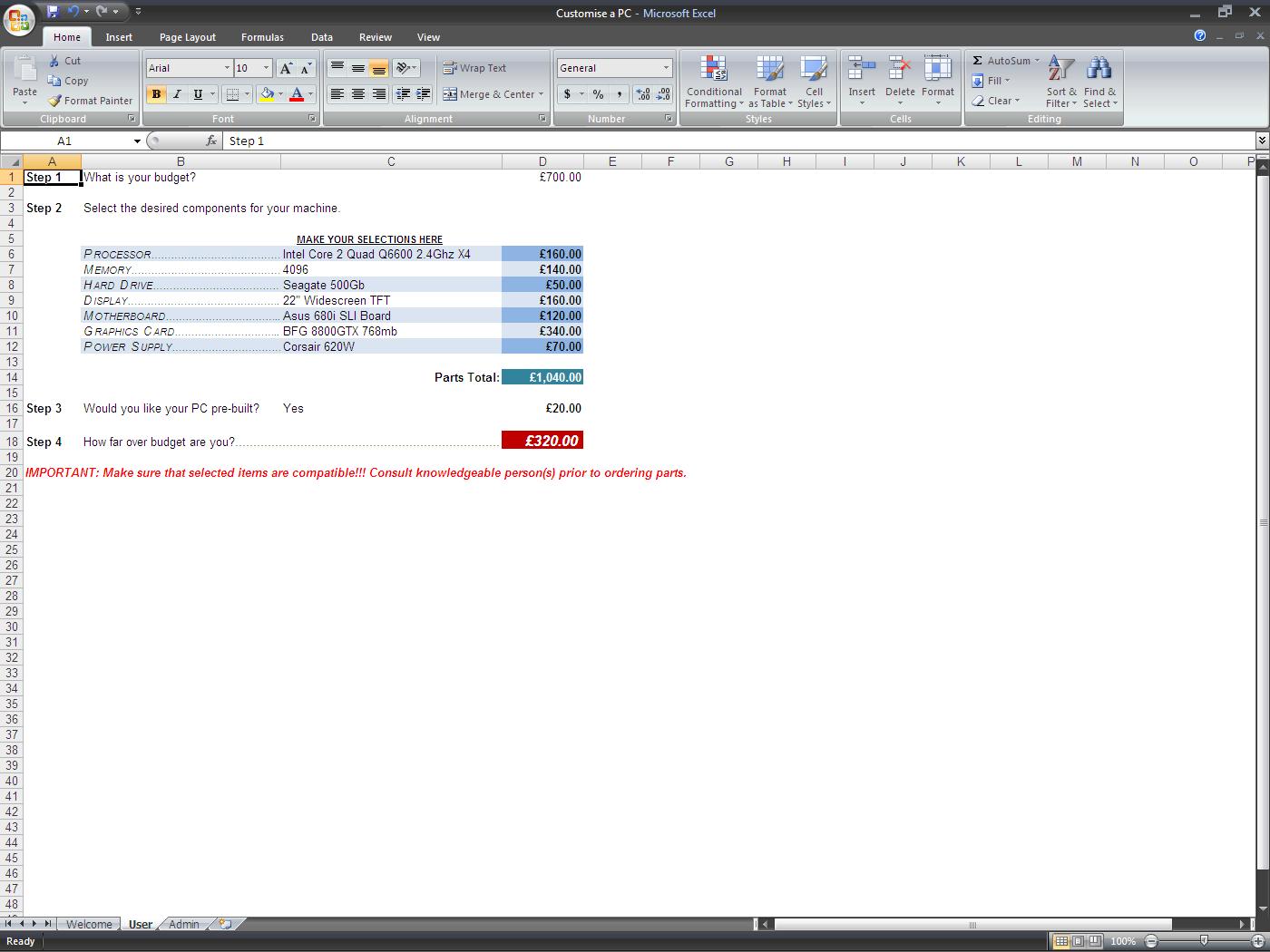
Task: Toggle Wrap Text
Action: coord(474,68)
